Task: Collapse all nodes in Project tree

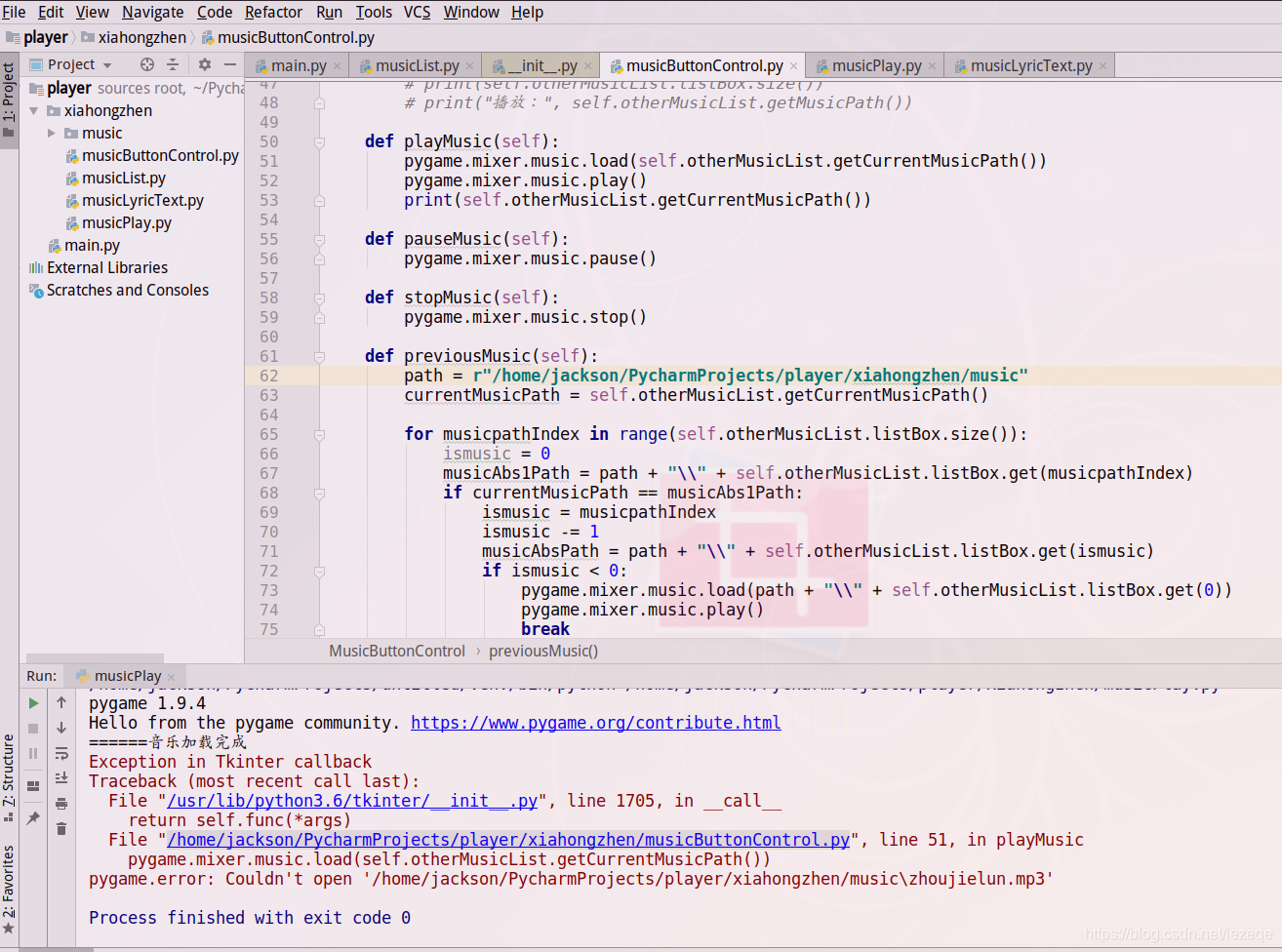Action: (173, 64)
